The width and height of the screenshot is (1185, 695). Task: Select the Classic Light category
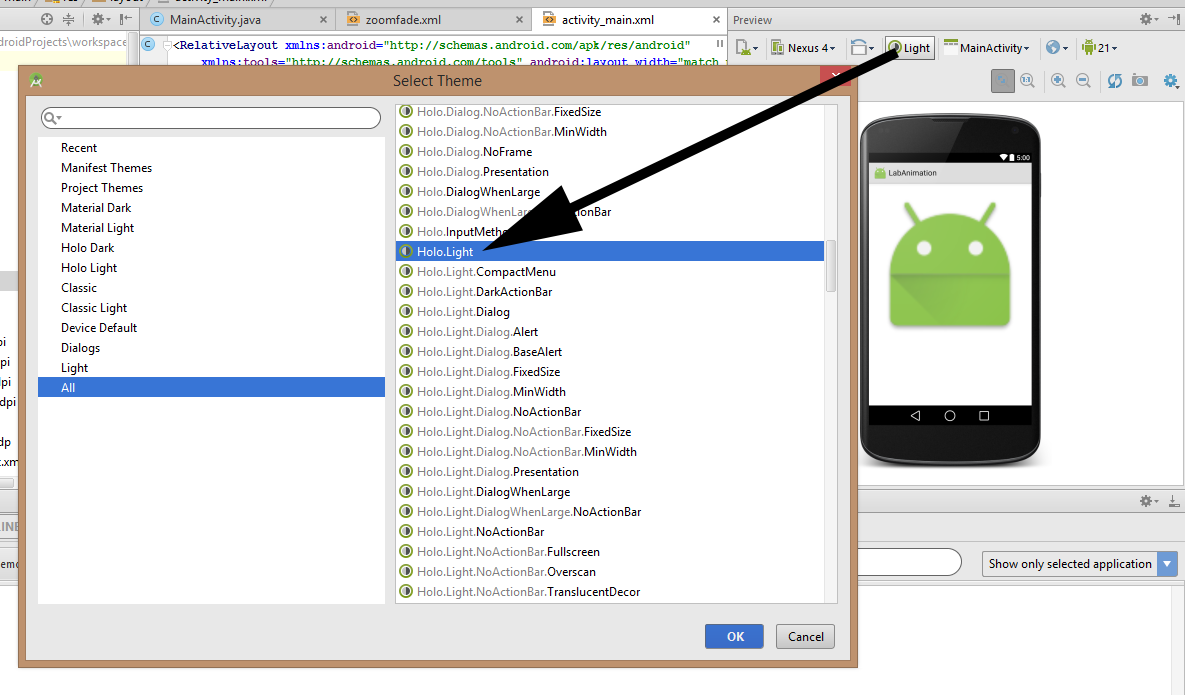pos(211,307)
